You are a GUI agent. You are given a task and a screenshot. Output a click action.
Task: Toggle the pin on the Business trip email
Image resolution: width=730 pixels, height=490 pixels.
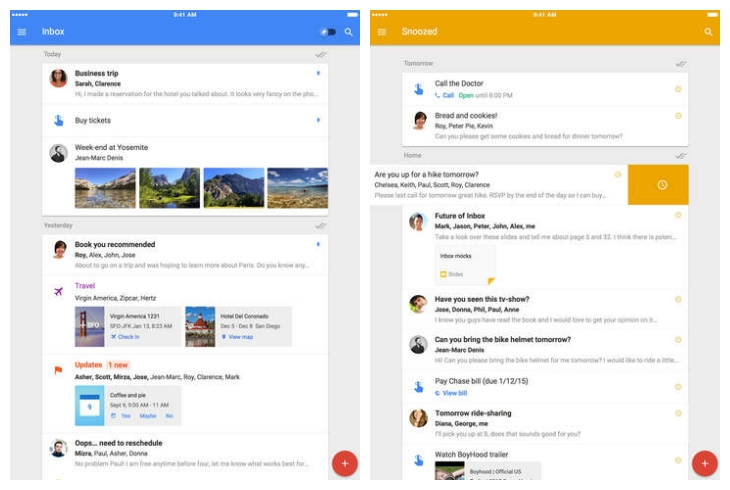click(318, 74)
